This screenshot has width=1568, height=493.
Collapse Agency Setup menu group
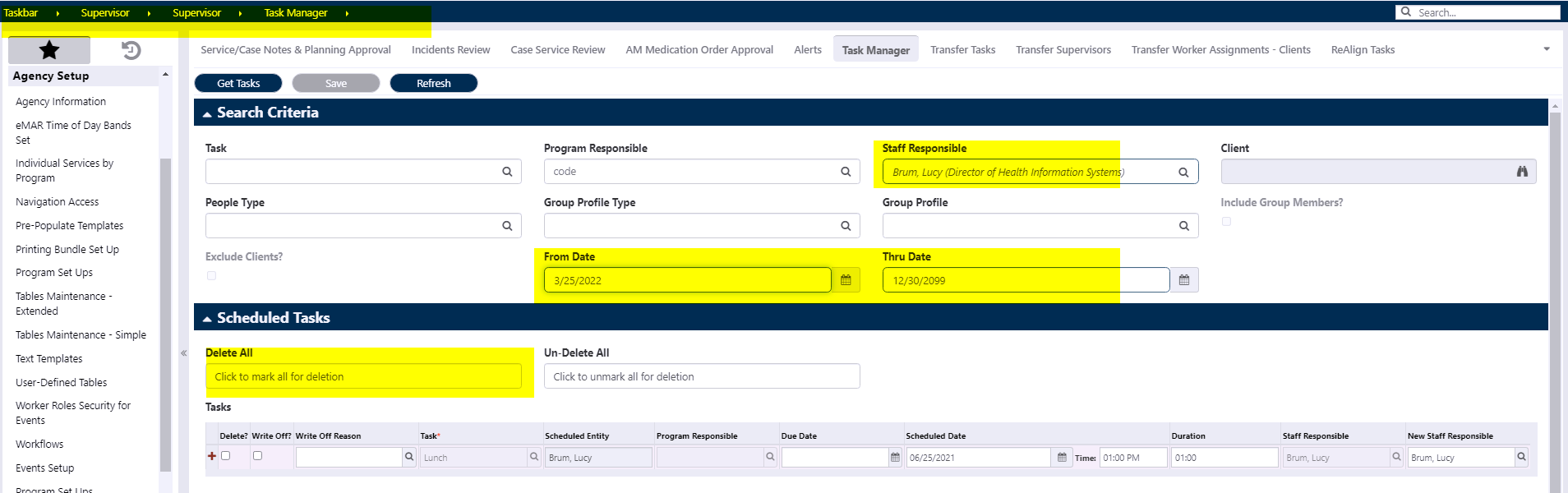(x=165, y=75)
